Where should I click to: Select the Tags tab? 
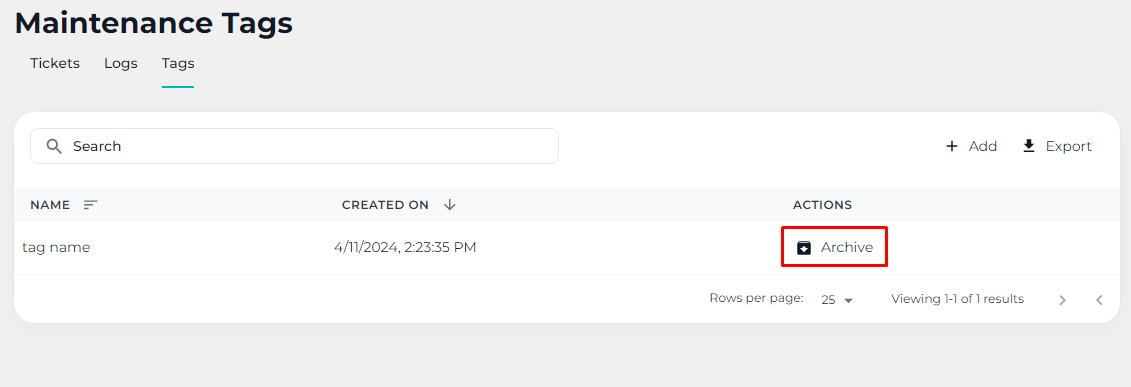[x=178, y=63]
